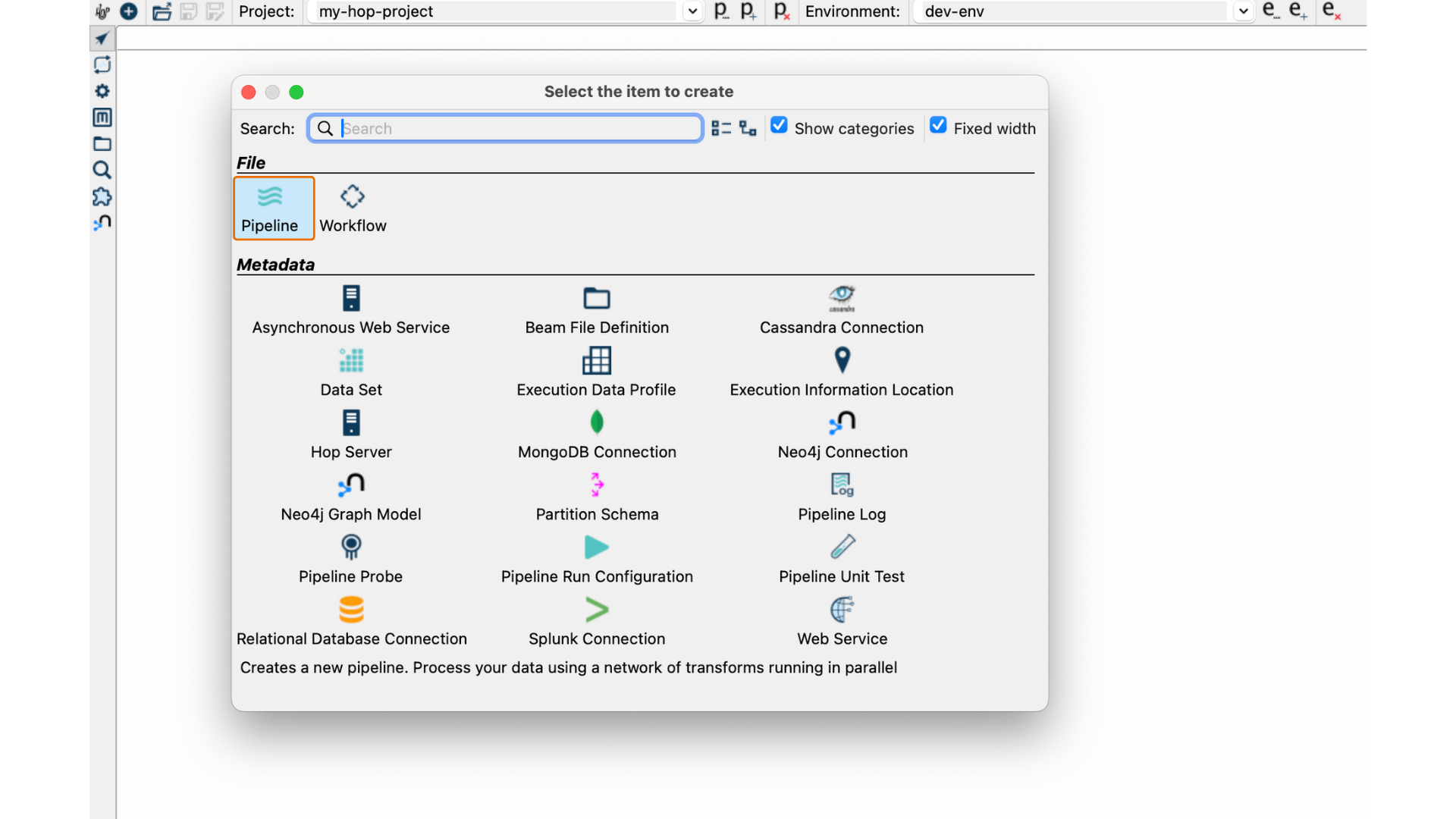This screenshot has height=819, width=1456.
Task: Select the Pipeline item in File
Action: click(273, 209)
